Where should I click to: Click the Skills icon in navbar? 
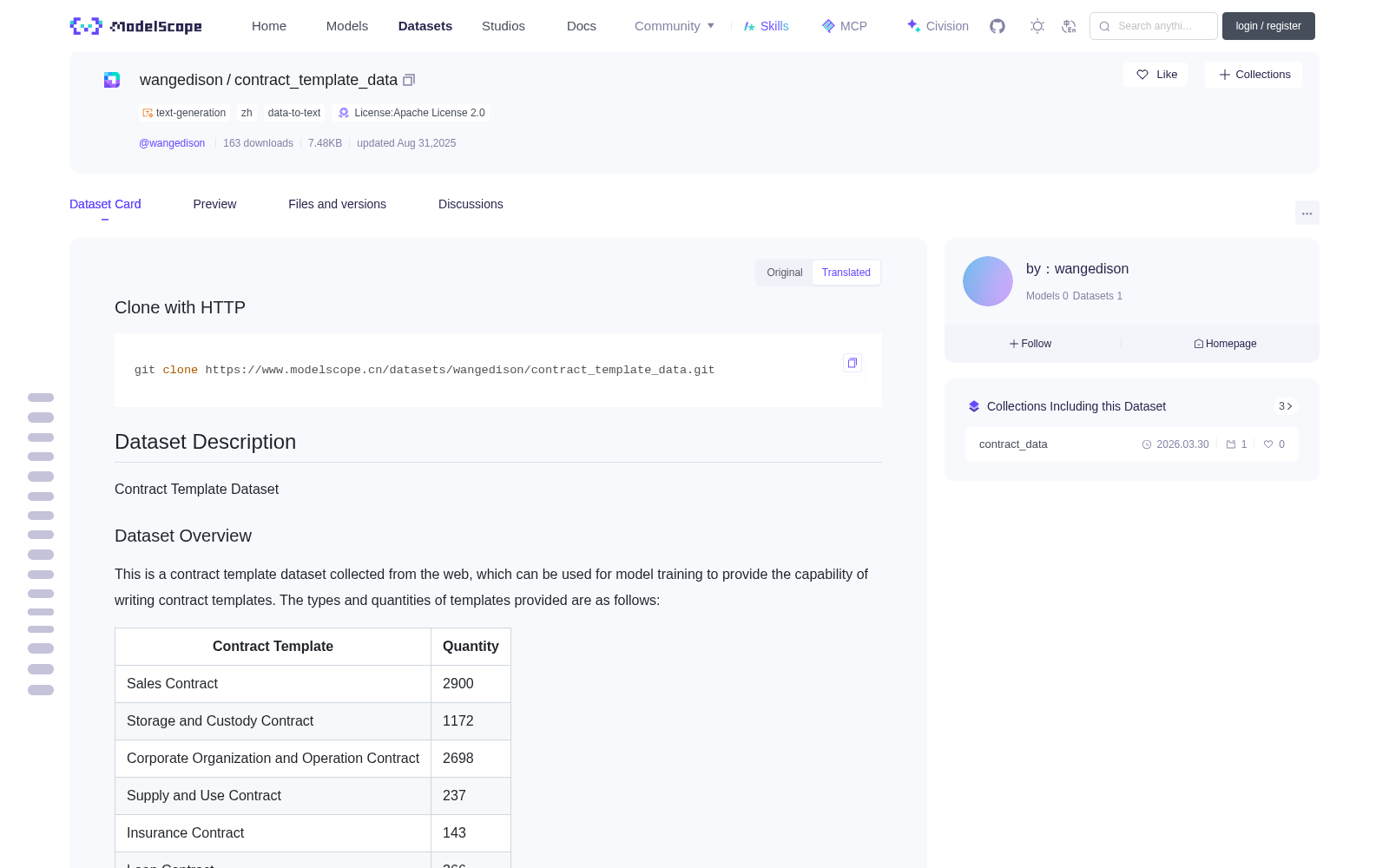tap(749, 26)
